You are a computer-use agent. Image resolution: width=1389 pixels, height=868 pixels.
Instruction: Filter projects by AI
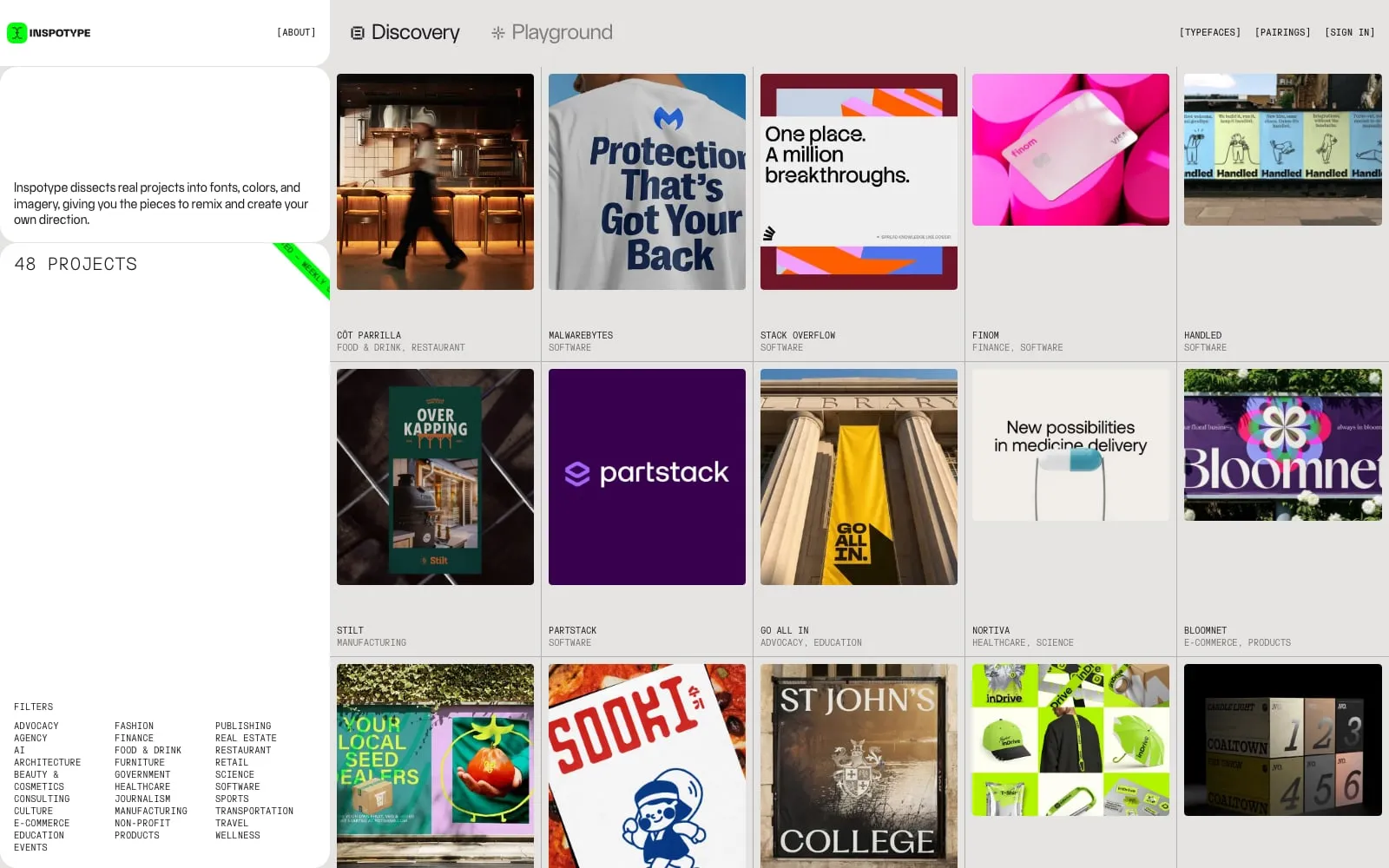pyautogui.click(x=19, y=750)
